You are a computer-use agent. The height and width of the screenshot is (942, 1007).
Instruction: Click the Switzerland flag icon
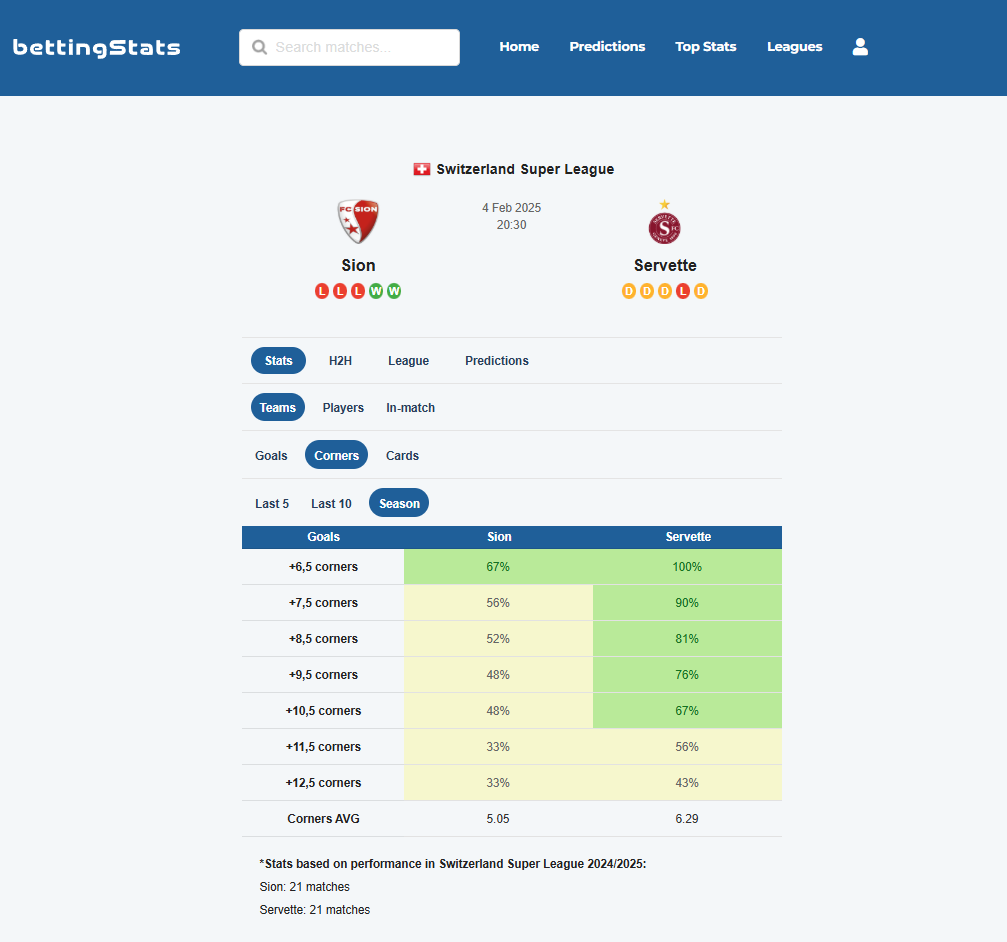pyautogui.click(x=421, y=170)
